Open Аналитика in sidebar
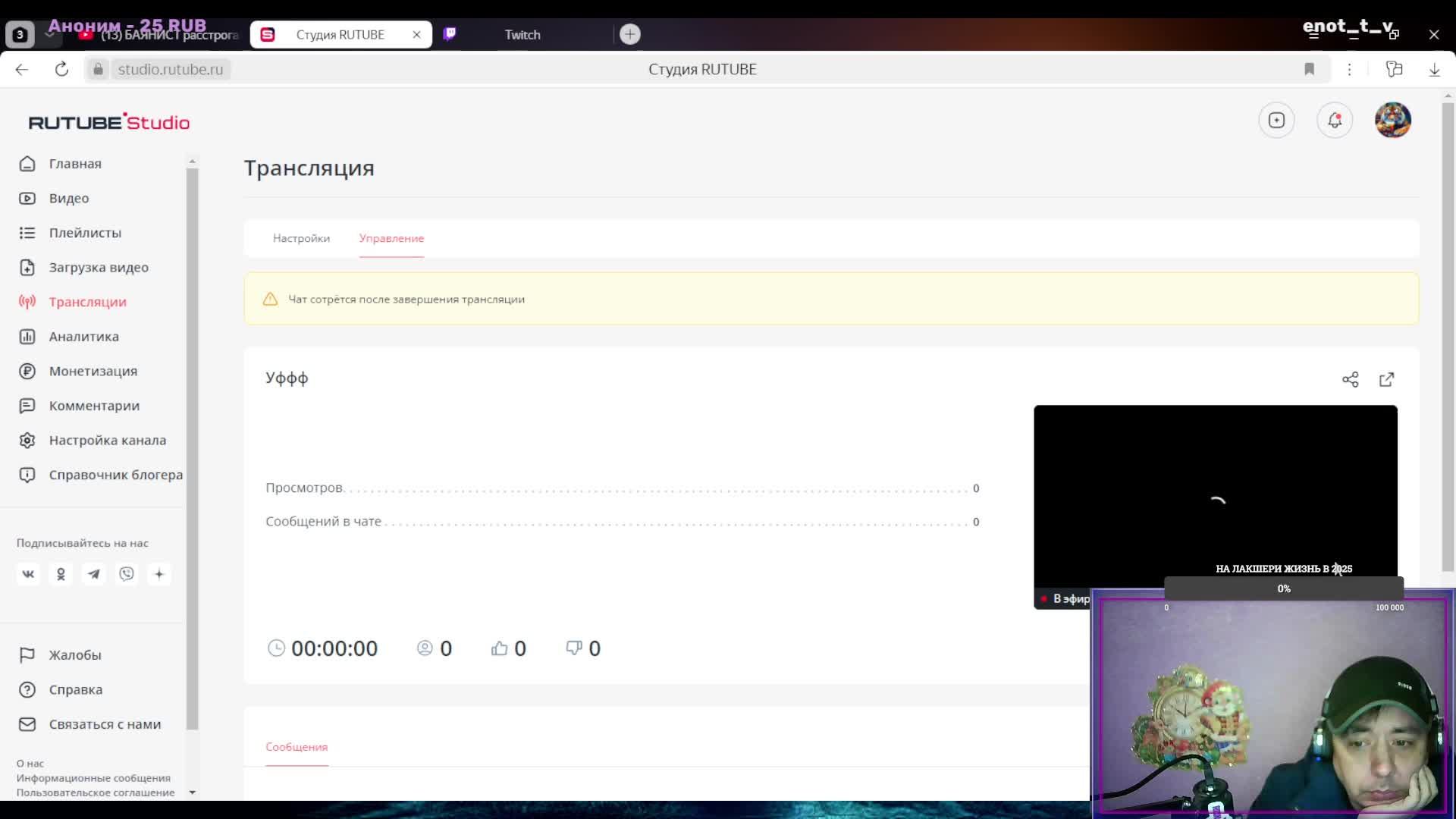 tap(84, 337)
